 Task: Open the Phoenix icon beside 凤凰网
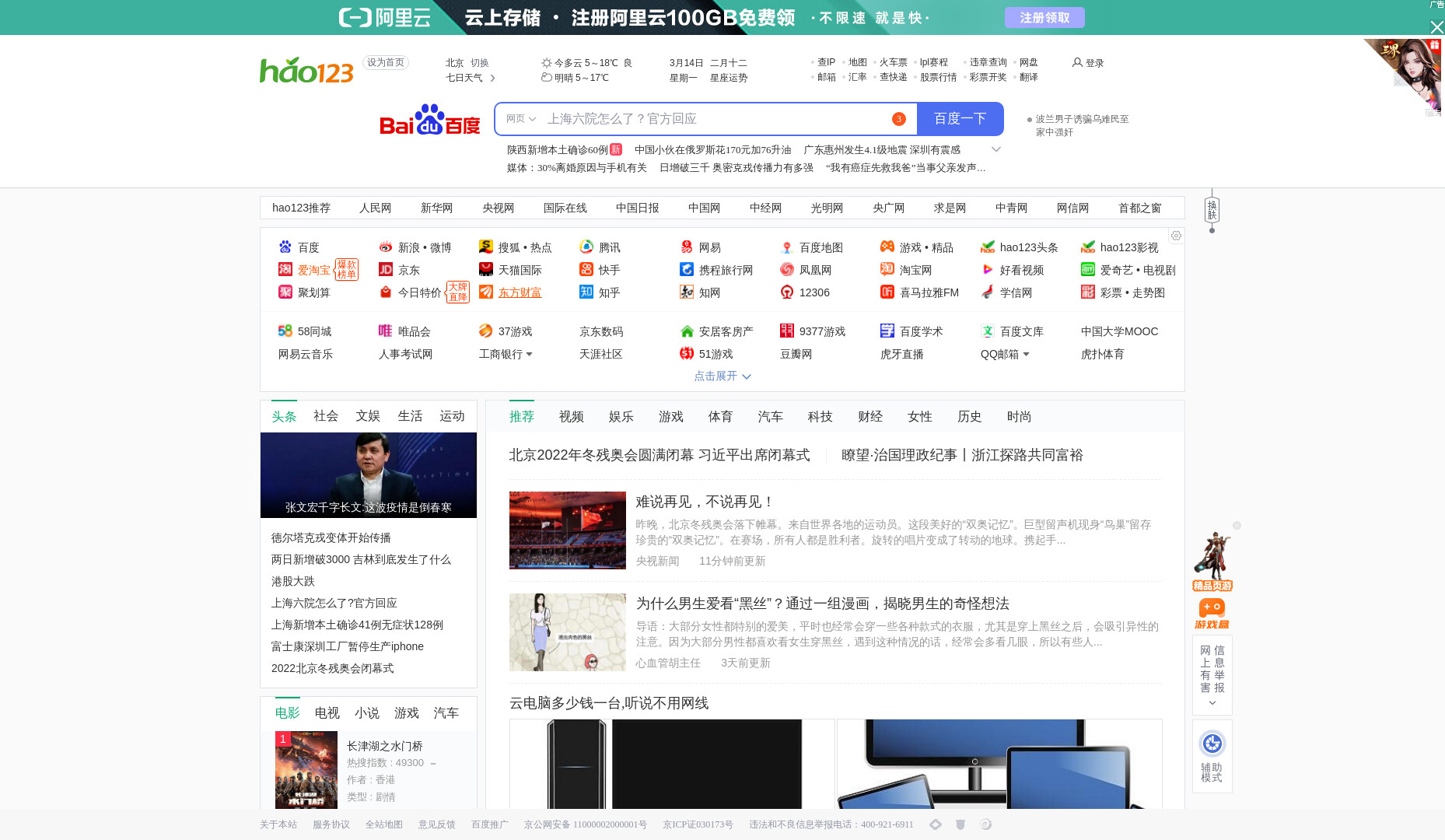point(787,270)
